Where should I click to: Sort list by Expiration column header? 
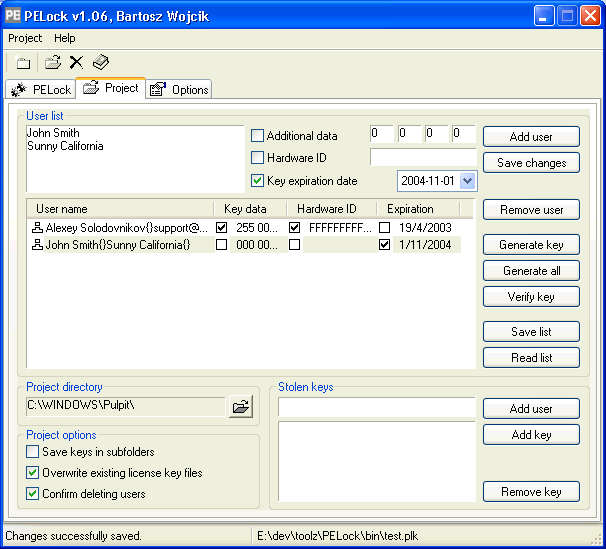coord(411,209)
